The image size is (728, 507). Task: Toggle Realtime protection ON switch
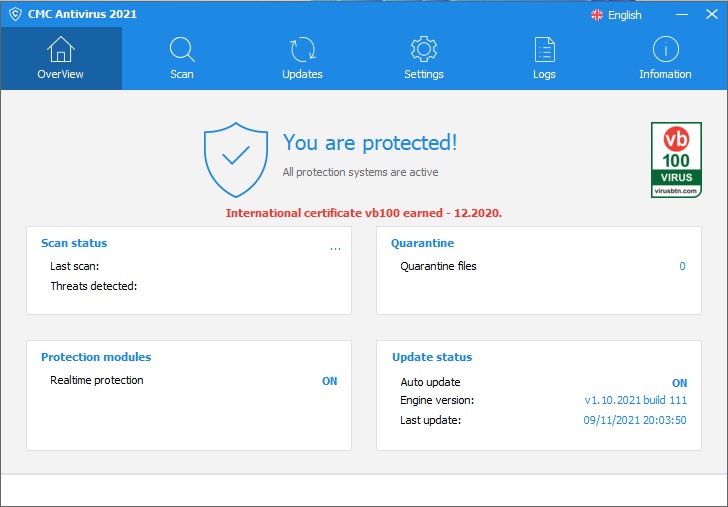[x=330, y=381]
